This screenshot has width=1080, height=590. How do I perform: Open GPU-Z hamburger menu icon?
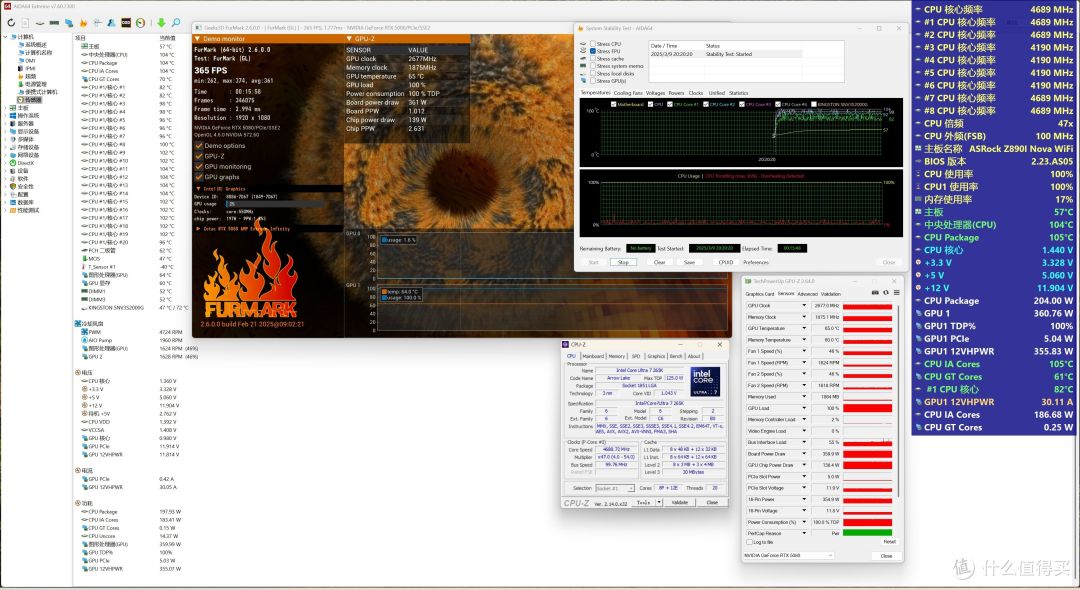click(896, 293)
